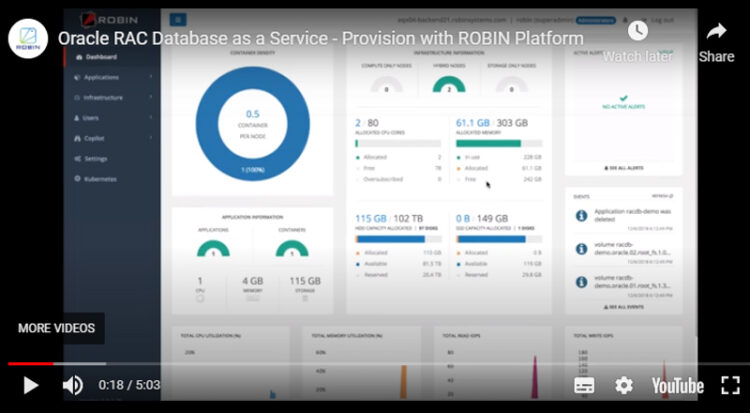
Task: Click the green checkmark for no active alerts
Action: [x=623, y=98]
